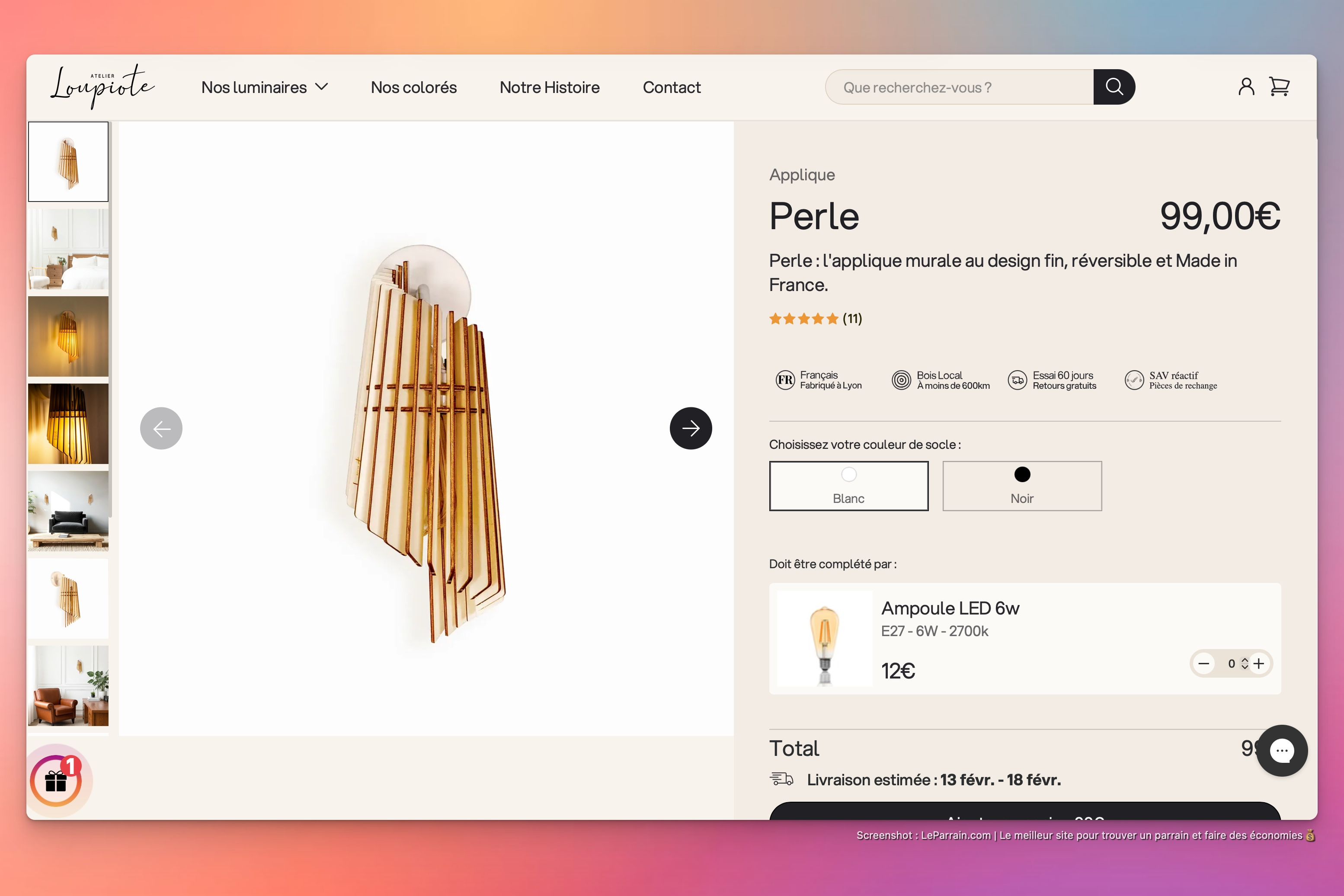Click the Atelier Loupiote logo
Screen dimensions: 1344x896
(102, 87)
